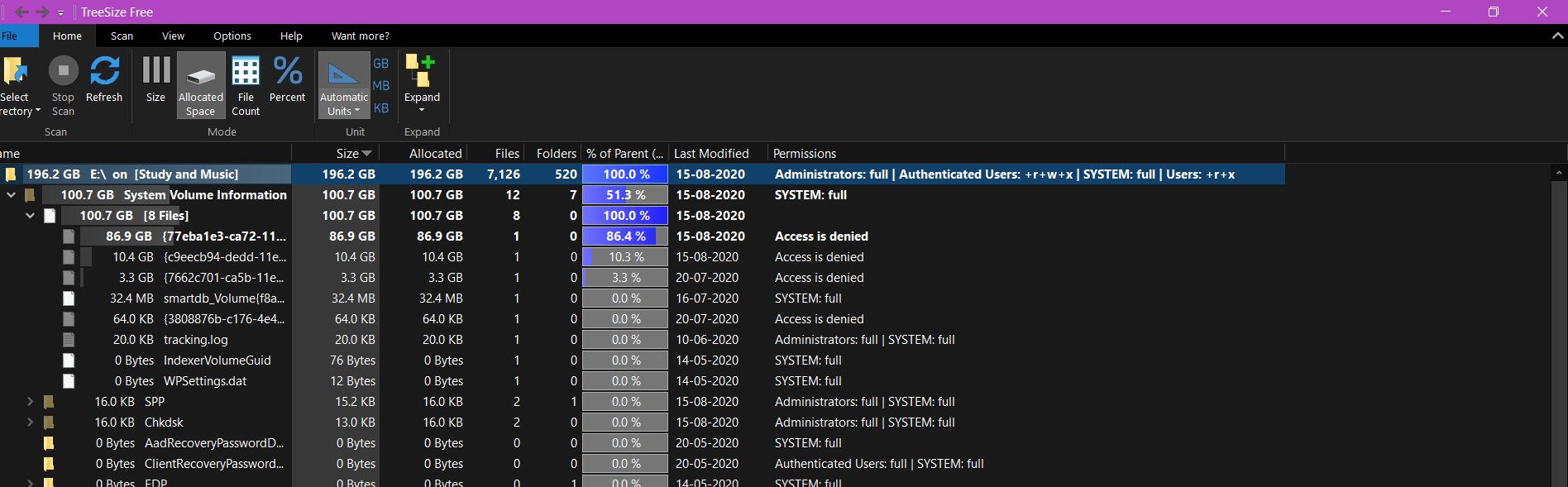Screen dimensions: 1568x487
Task: Click the AadRecoveryPasswordD... folder icon
Action: [x=49, y=443]
